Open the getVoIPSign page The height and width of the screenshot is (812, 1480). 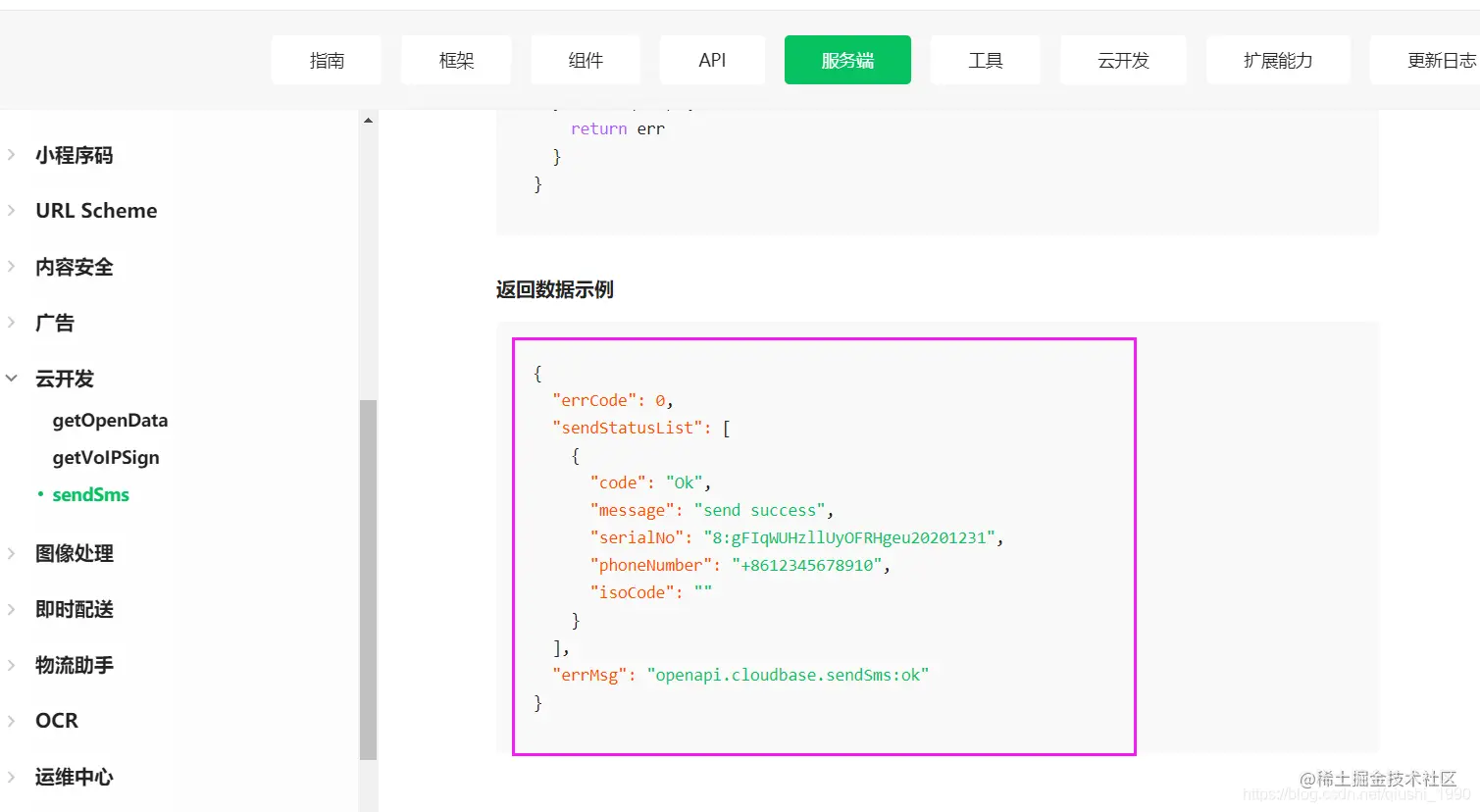[x=106, y=458]
